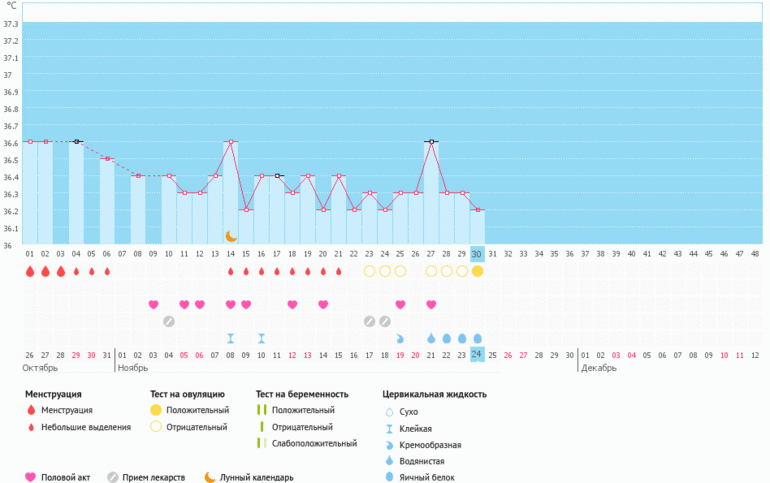Click the medication icon on day 24
Image resolution: width=770 pixels, height=483 pixels.
click(x=385, y=321)
